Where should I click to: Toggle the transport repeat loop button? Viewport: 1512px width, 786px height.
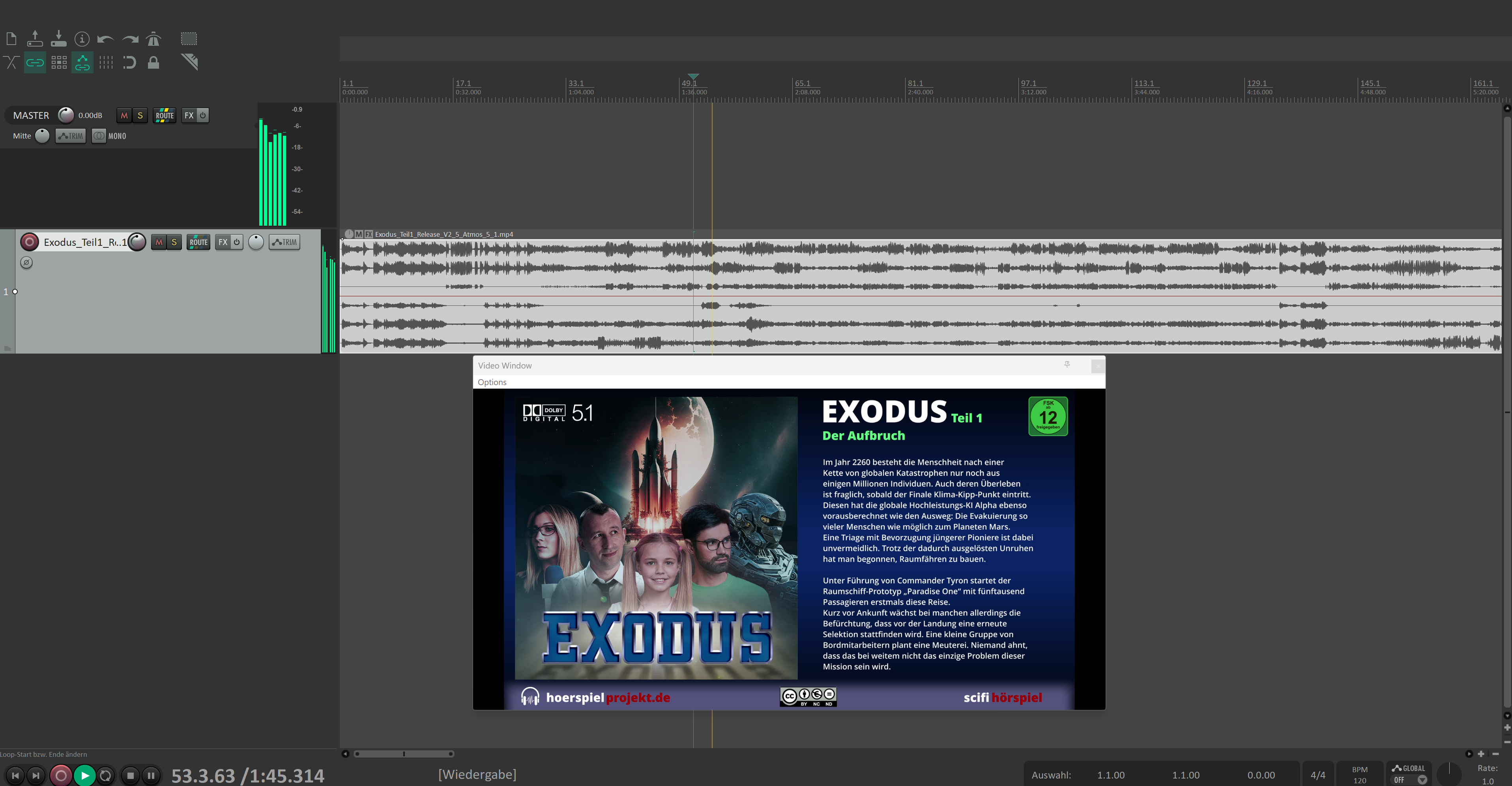[106, 775]
